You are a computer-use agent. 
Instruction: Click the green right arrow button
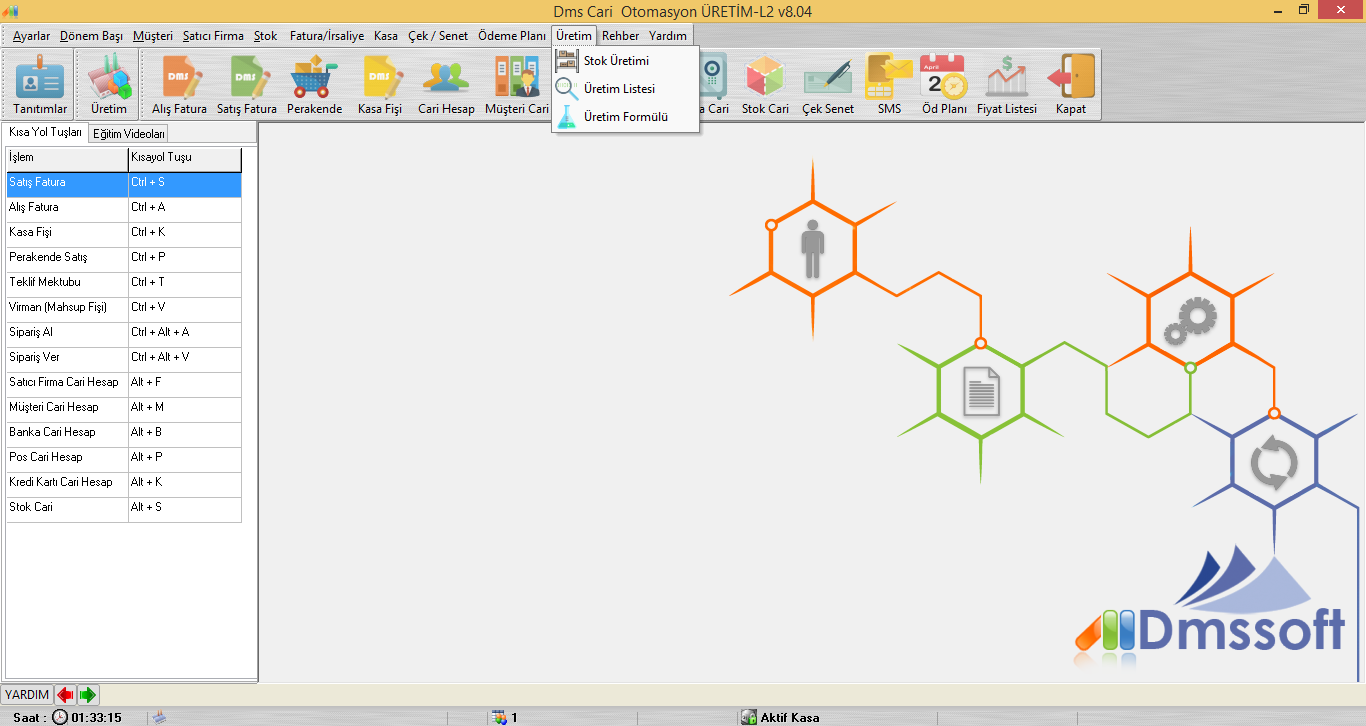click(88, 695)
